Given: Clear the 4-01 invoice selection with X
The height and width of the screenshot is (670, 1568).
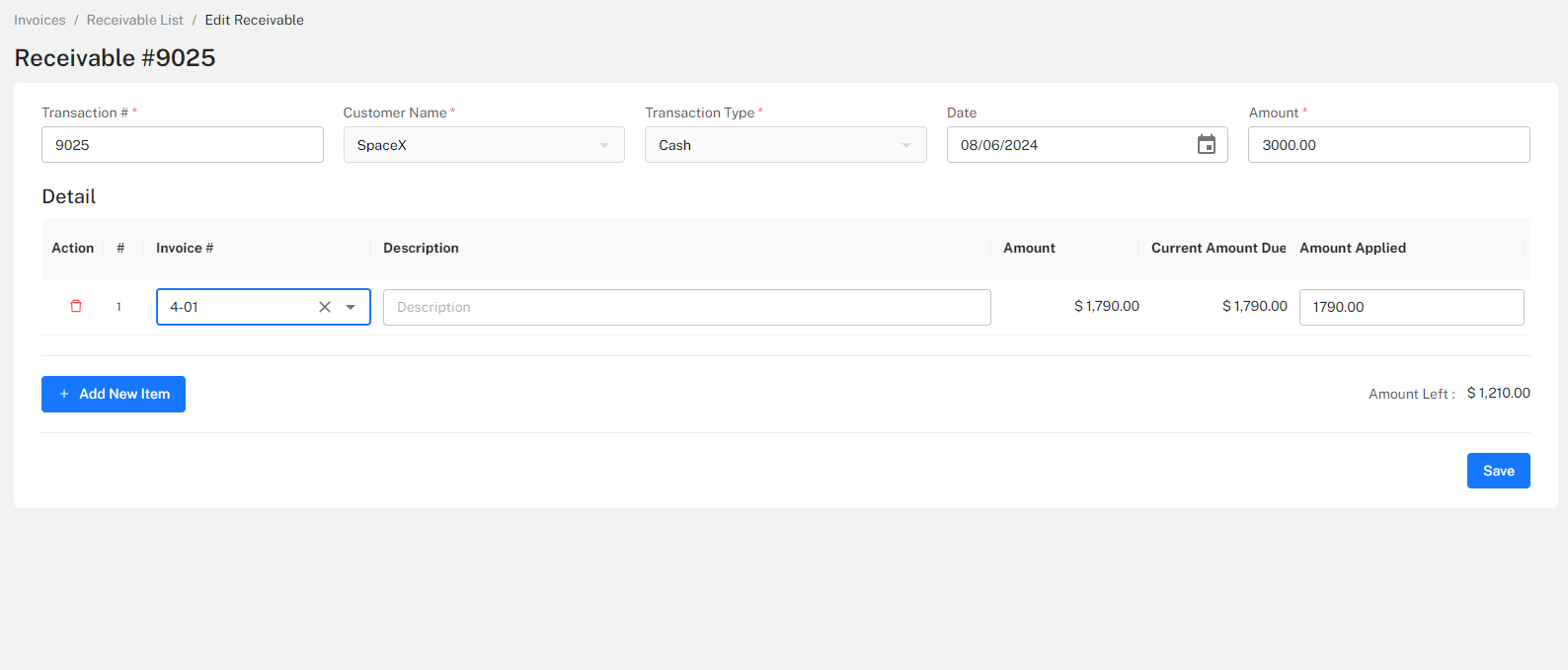Looking at the screenshot, I should point(325,307).
